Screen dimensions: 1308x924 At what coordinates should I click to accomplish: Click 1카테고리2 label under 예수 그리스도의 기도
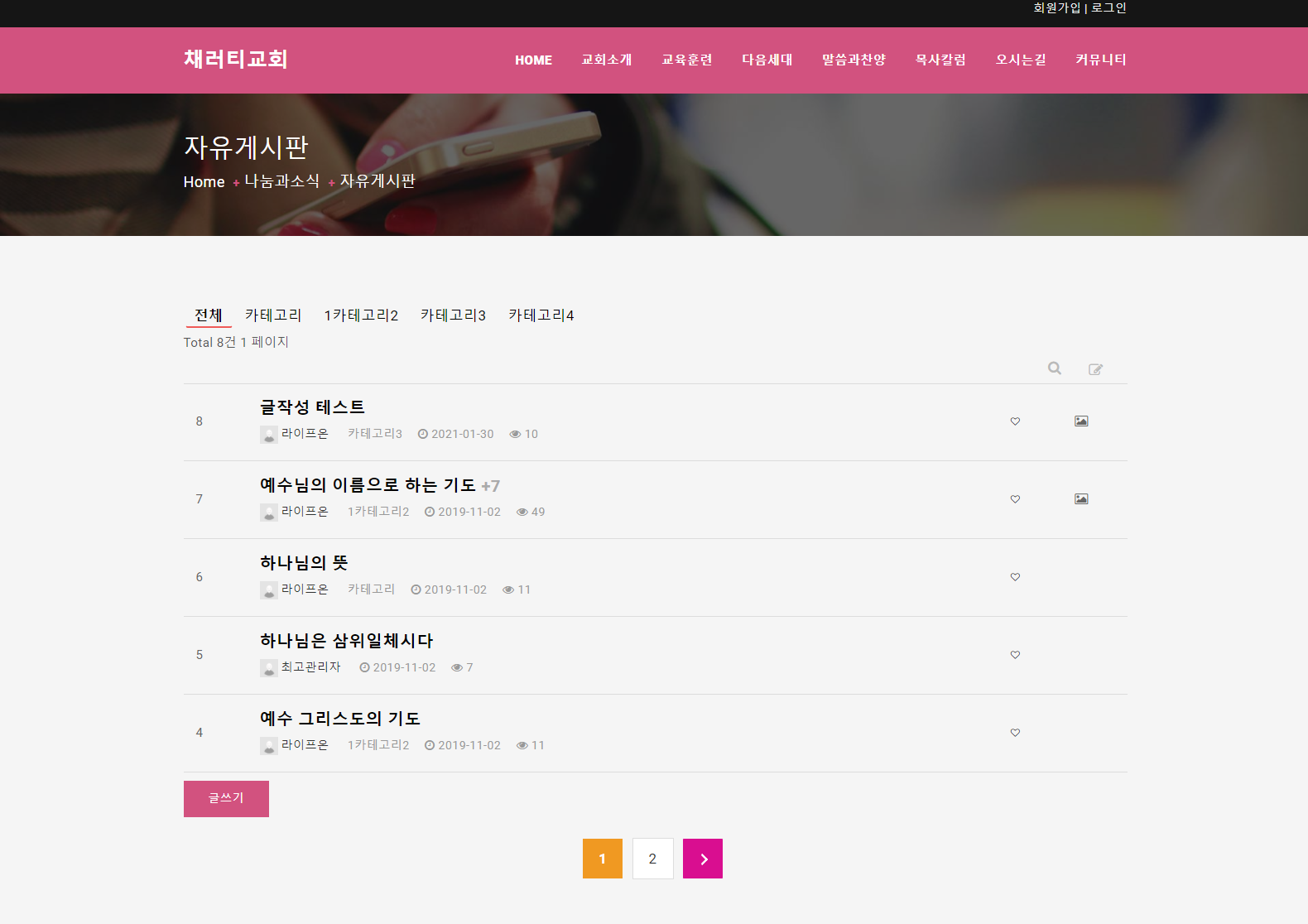[x=378, y=745]
